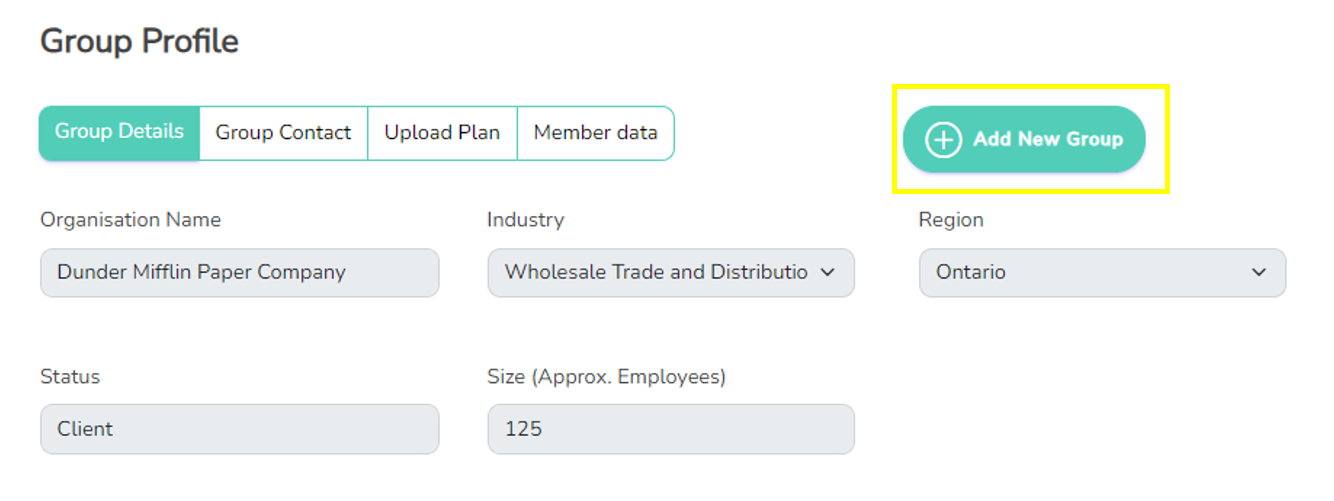The width and height of the screenshot is (1334, 501).
Task: Click the Industry dropdown chevron arrow
Action: (x=827, y=273)
